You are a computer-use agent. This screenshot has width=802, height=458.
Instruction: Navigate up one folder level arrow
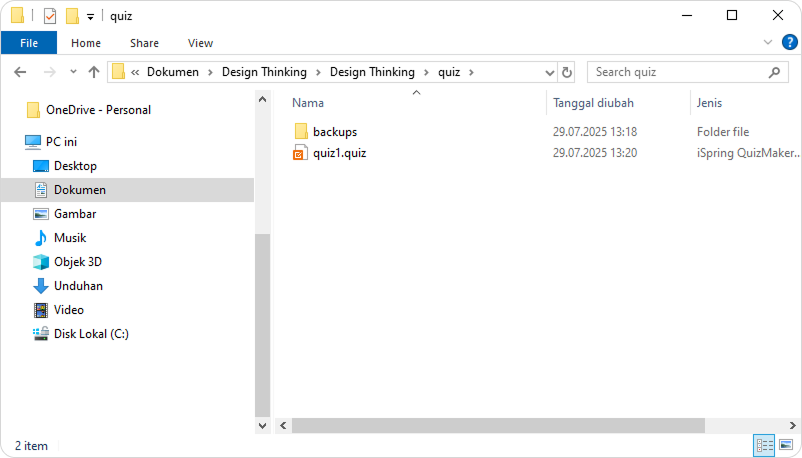point(94,72)
